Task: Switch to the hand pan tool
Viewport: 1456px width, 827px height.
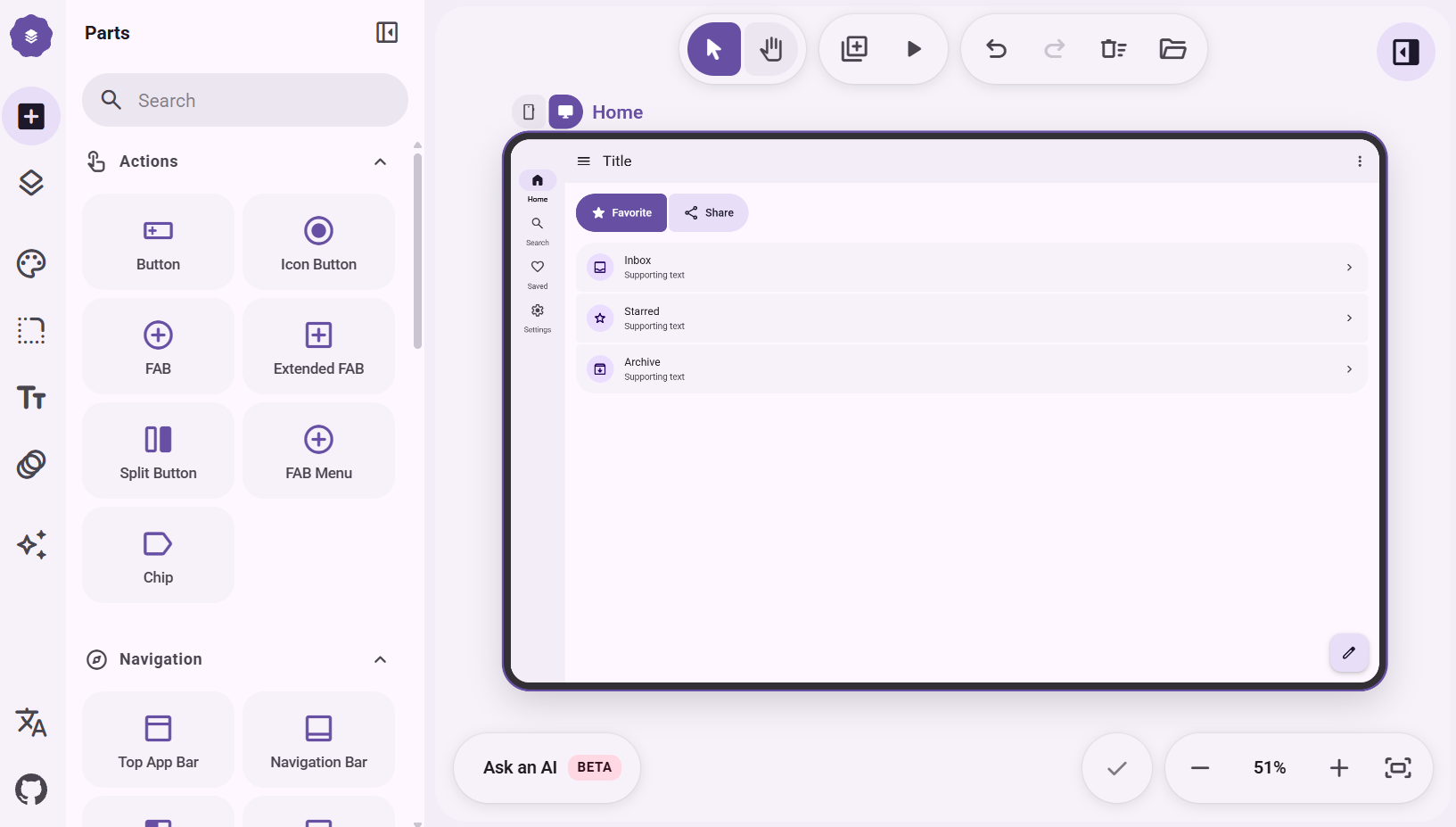Action: pos(771,49)
